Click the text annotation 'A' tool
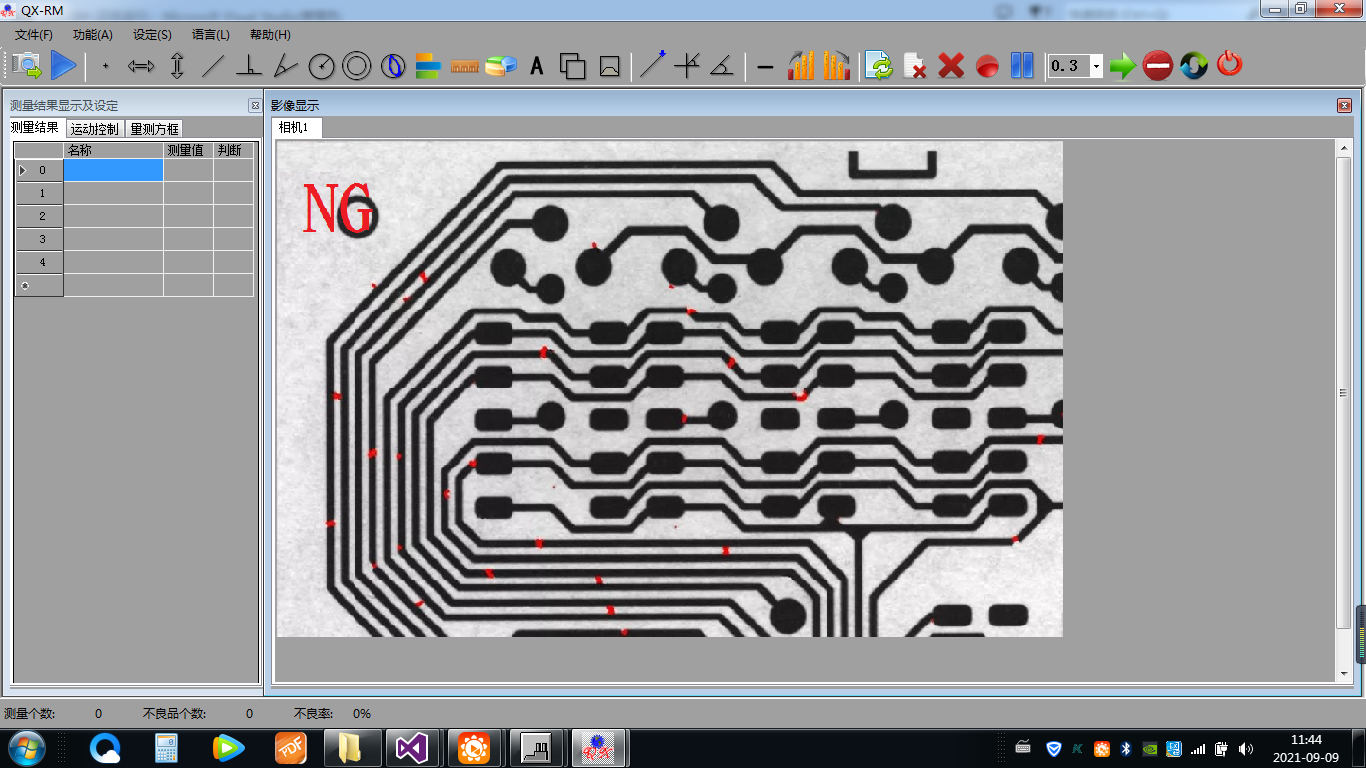 tap(537, 67)
